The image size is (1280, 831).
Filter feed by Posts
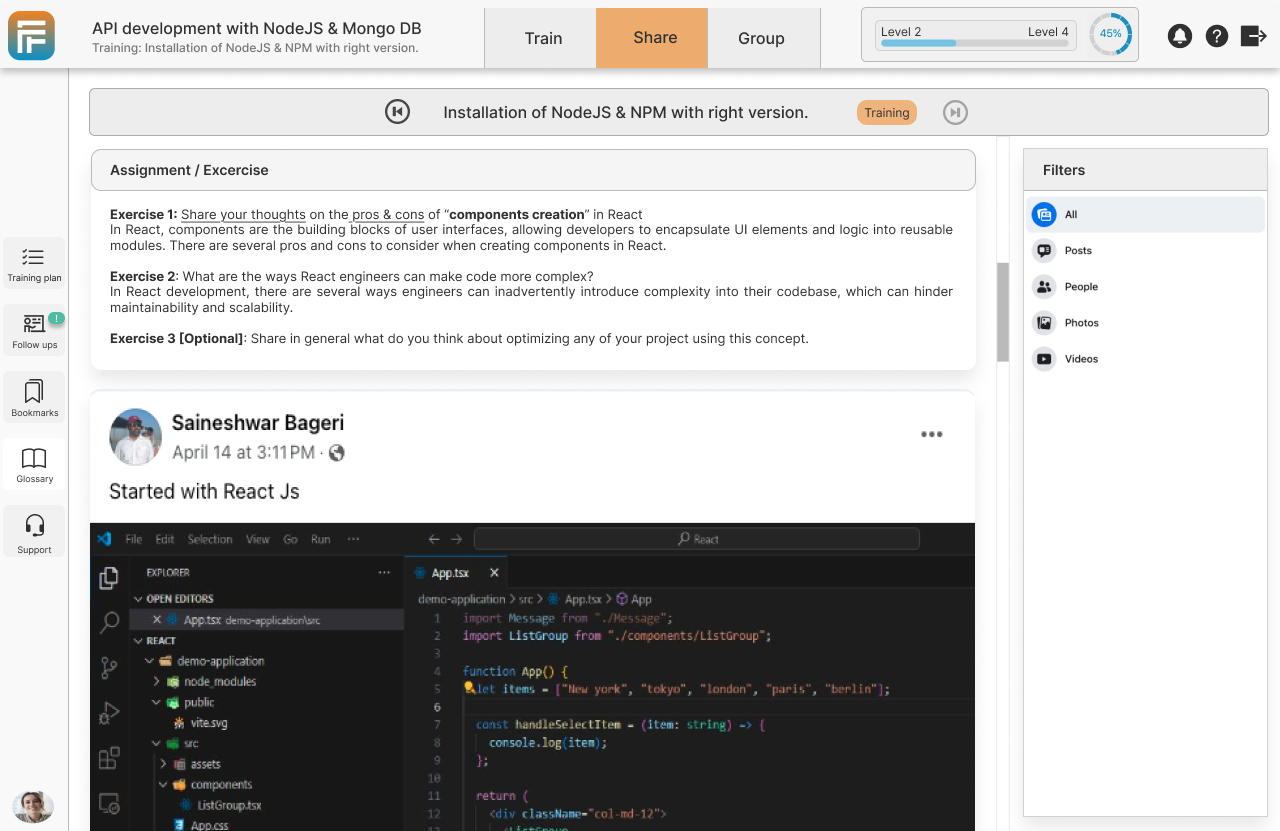coord(1077,251)
